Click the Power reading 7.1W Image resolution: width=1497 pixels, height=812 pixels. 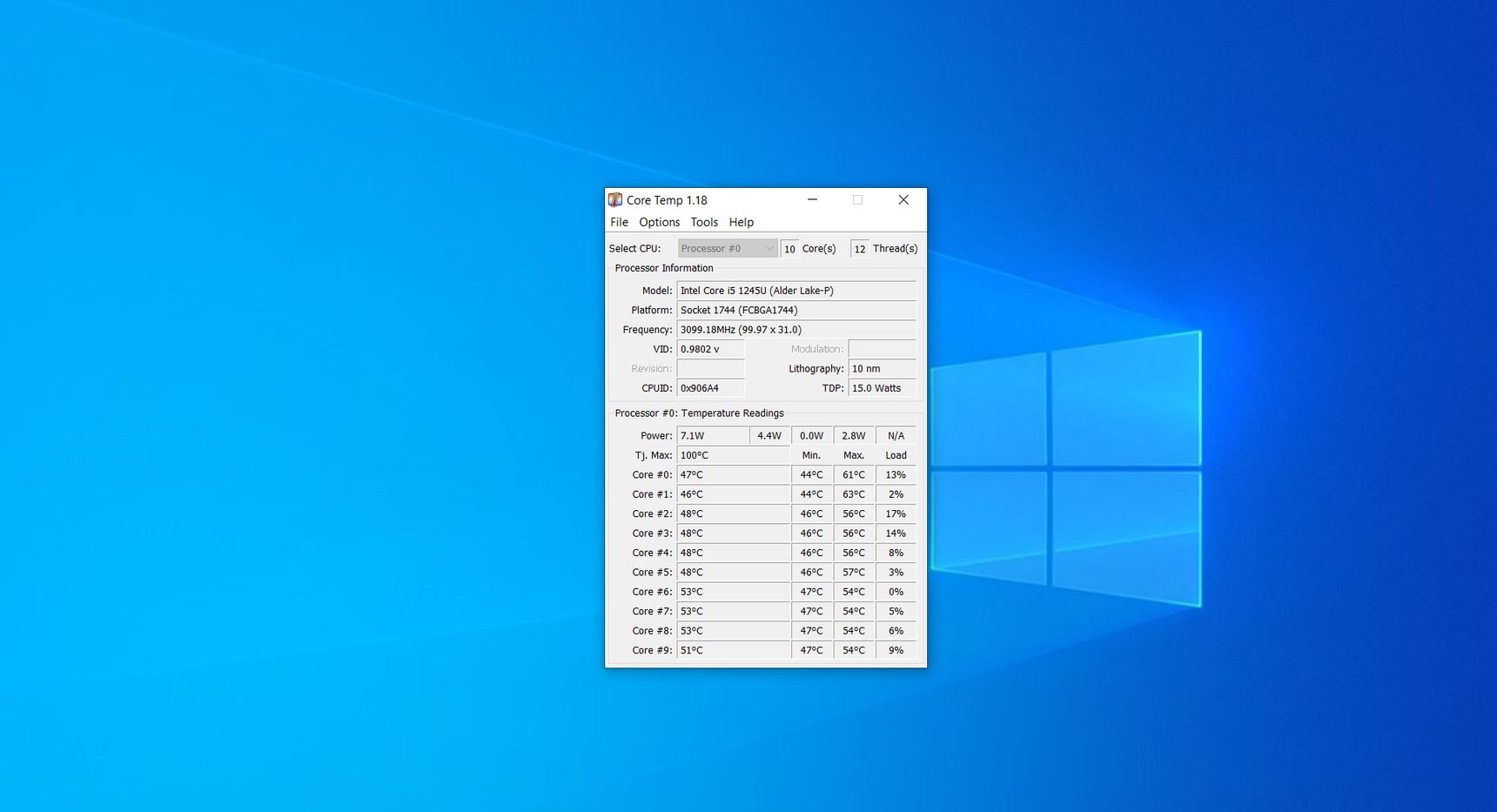pyautogui.click(x=713, y=436)
